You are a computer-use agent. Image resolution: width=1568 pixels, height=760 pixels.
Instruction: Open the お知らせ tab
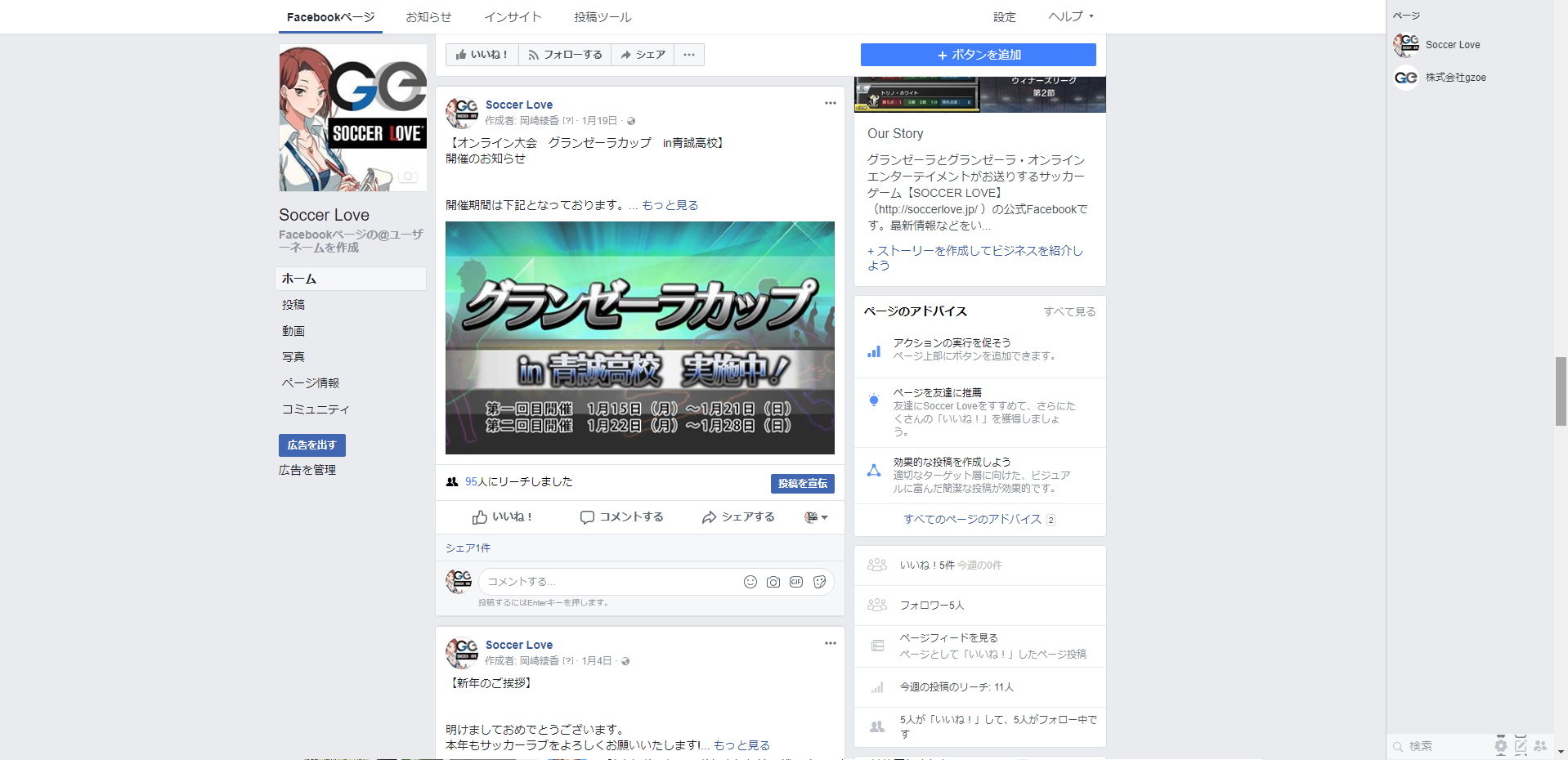tap(428, 17)
